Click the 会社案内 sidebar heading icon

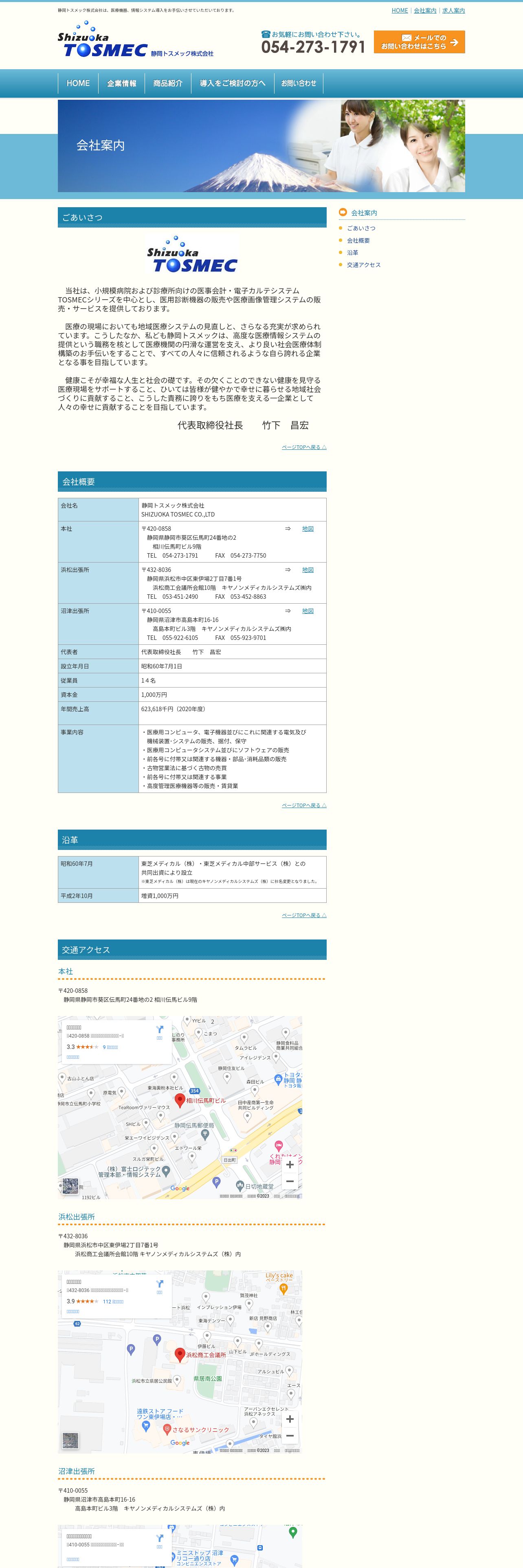pyautogui.click(x=343, y=212)
